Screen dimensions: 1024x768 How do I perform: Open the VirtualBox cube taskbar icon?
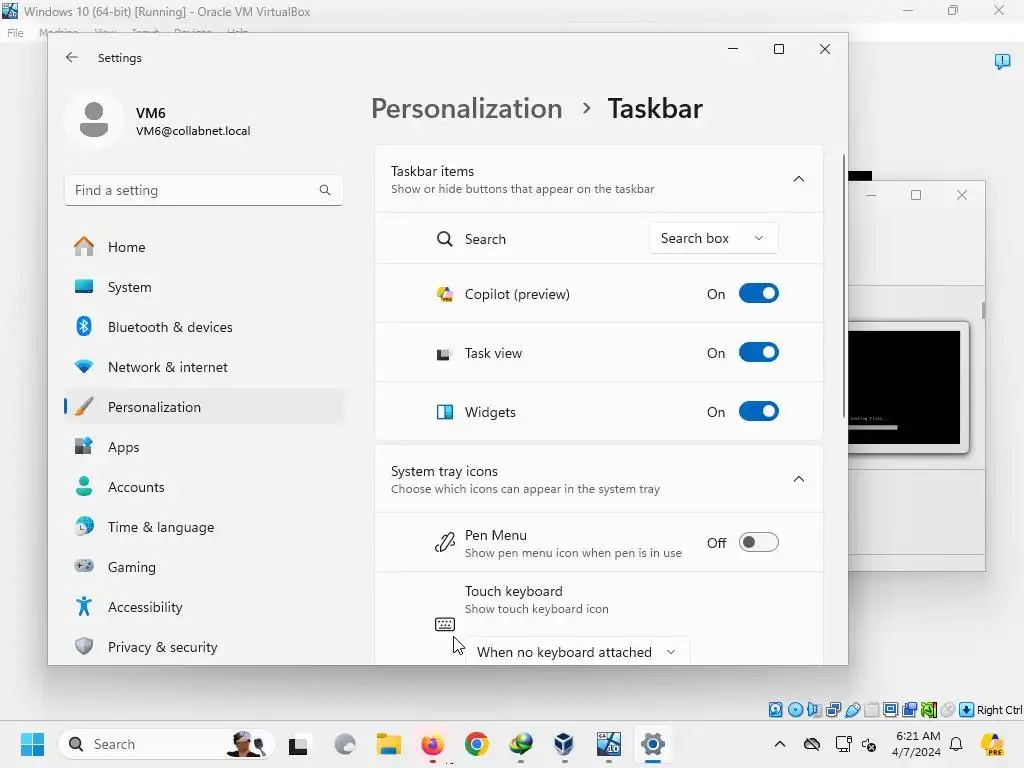(564, 744)
